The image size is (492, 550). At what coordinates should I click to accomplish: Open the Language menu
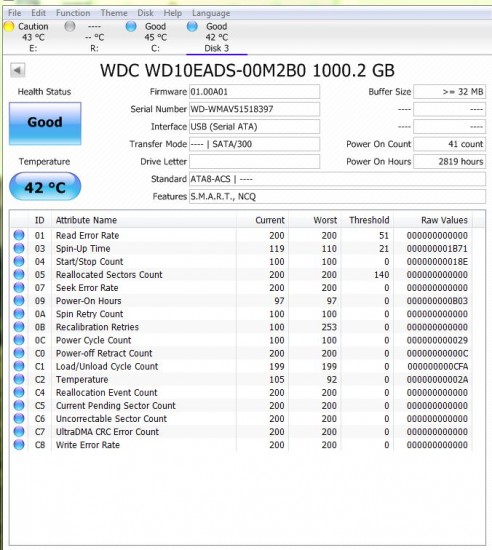(x=211, y=13)
